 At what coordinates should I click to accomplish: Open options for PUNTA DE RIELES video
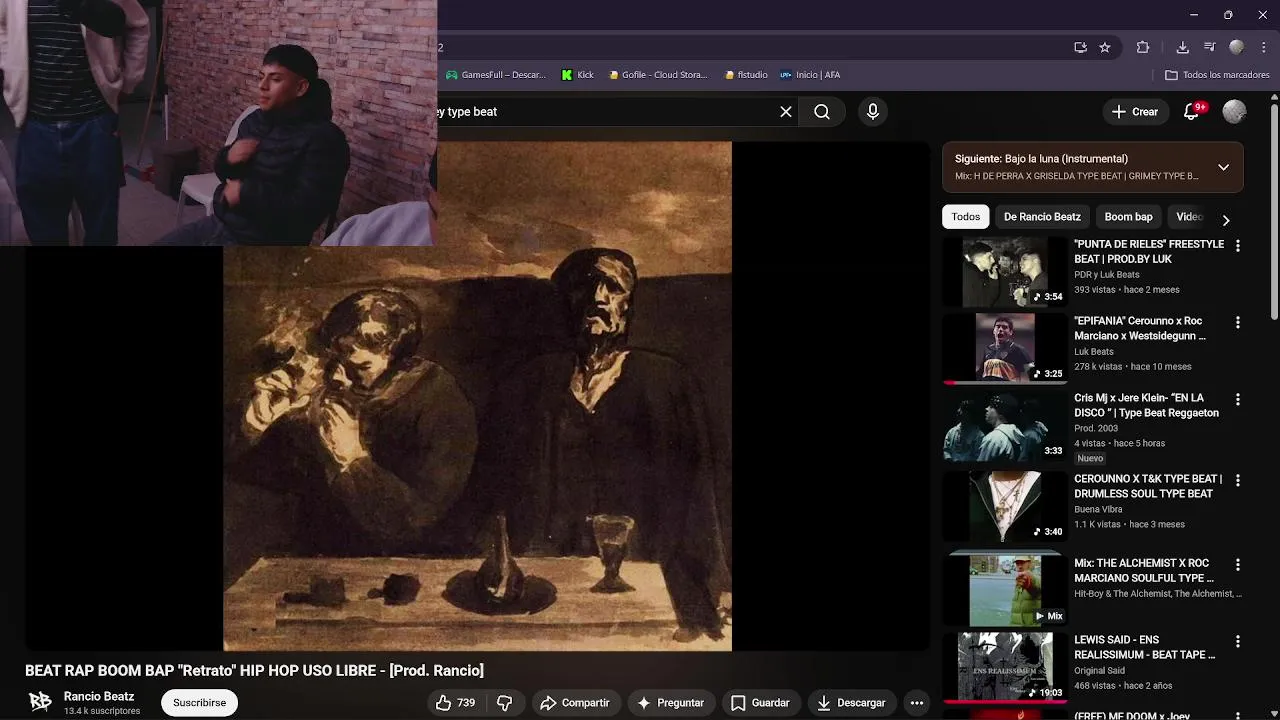click(x=1238, y=246)
